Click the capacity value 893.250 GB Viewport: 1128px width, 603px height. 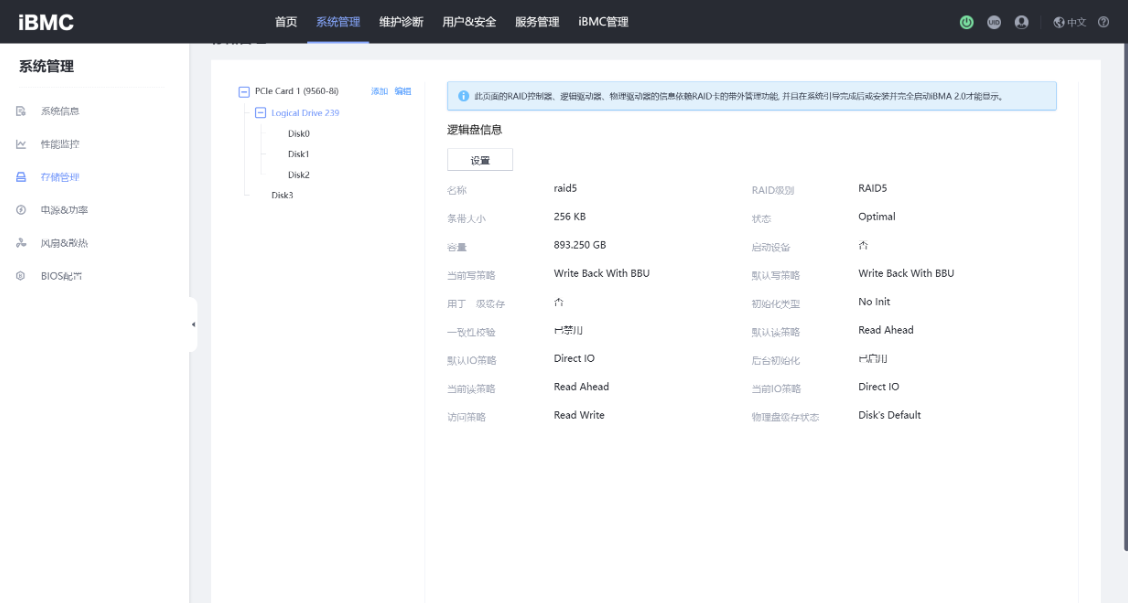coord(580,245)
